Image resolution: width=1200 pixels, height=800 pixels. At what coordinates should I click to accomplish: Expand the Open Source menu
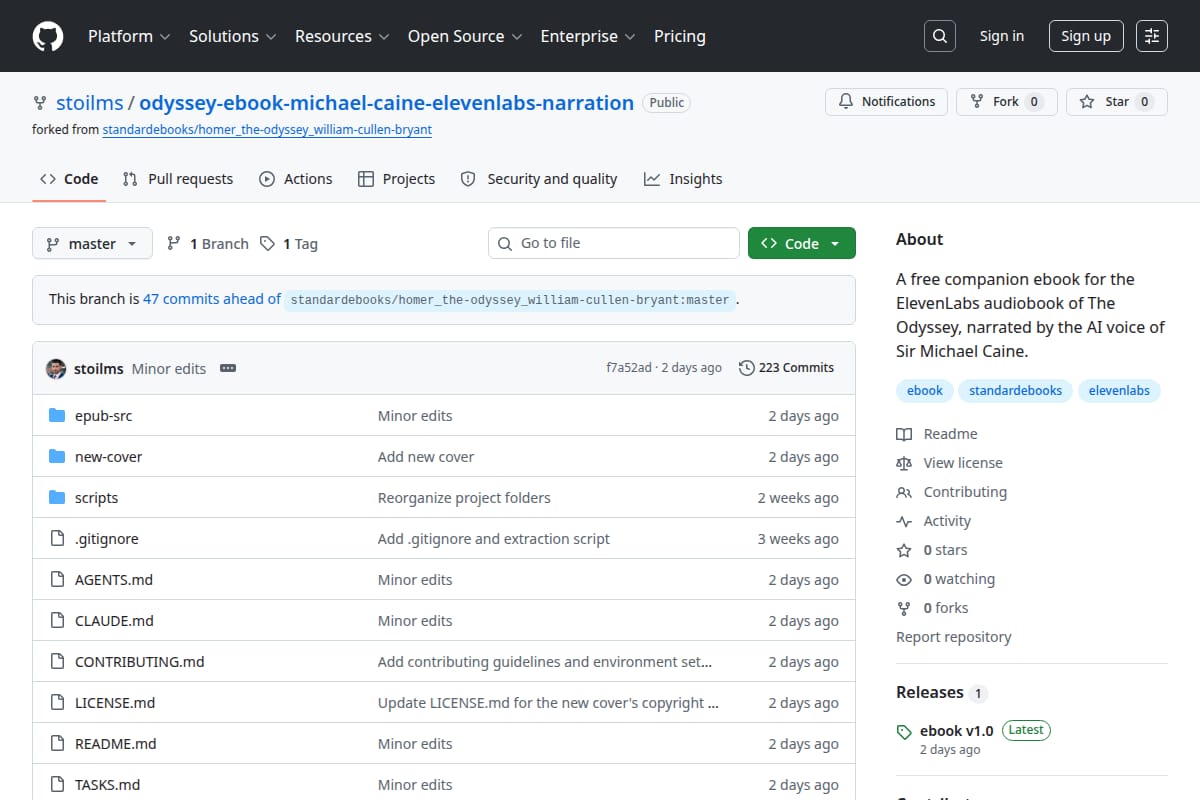pyautogui.click(x=465, y=36)
